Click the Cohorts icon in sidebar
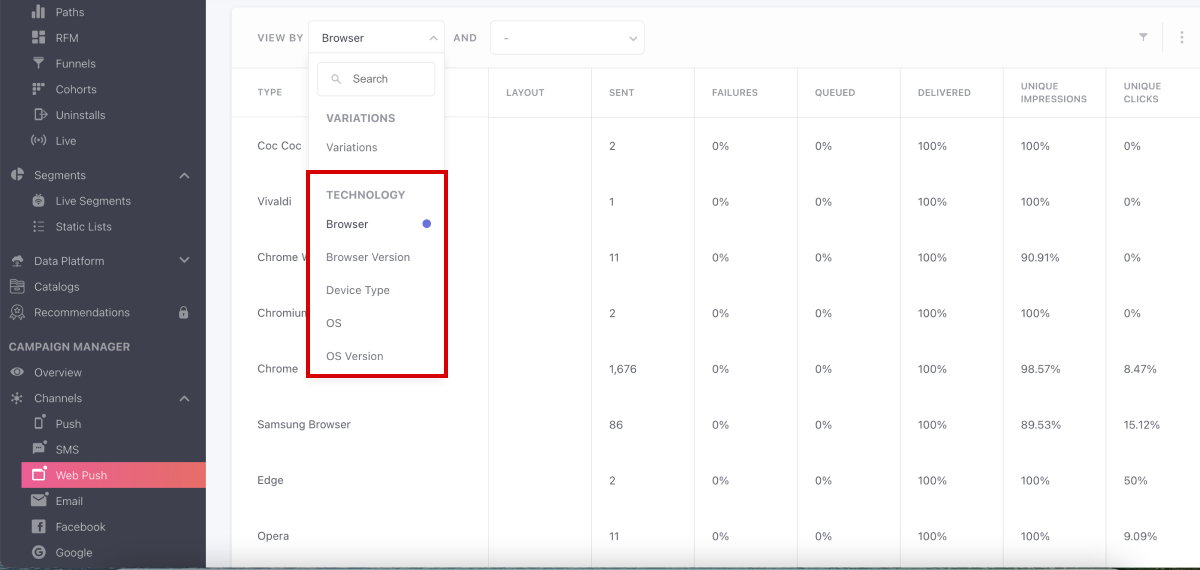The image size is (1200, 570). tap(39, 89)
